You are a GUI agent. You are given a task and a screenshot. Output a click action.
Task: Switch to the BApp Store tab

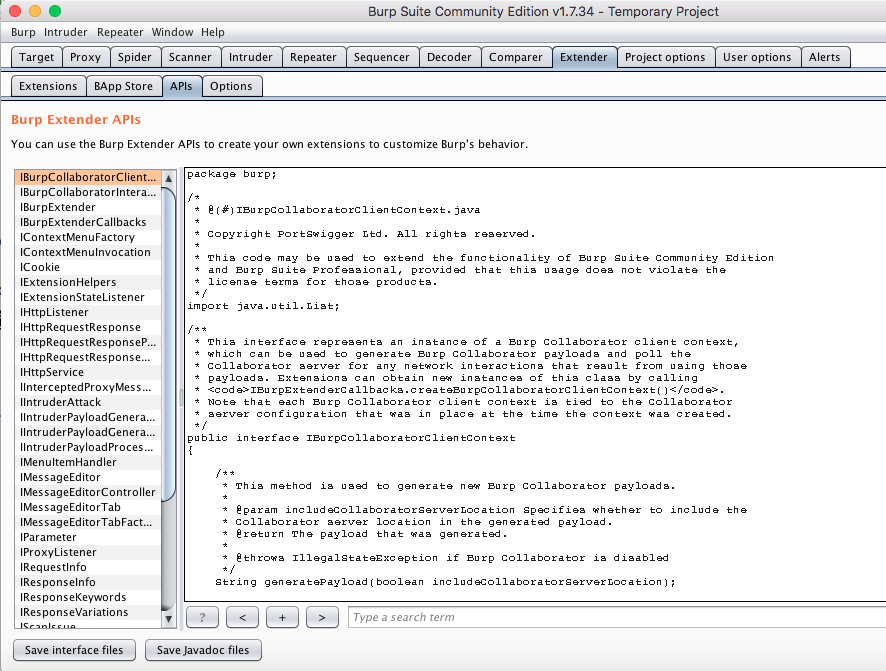click(x=123, y=86)
